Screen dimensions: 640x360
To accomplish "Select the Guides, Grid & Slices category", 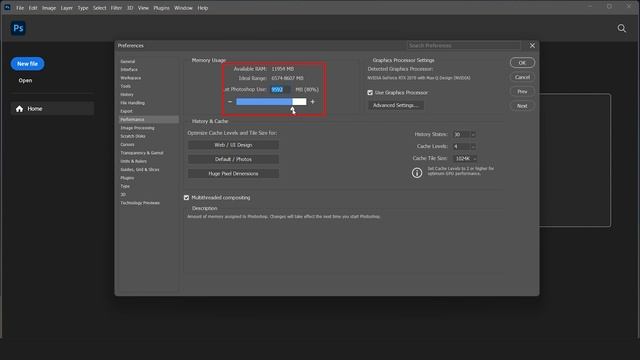I will (x=140, y=169).
